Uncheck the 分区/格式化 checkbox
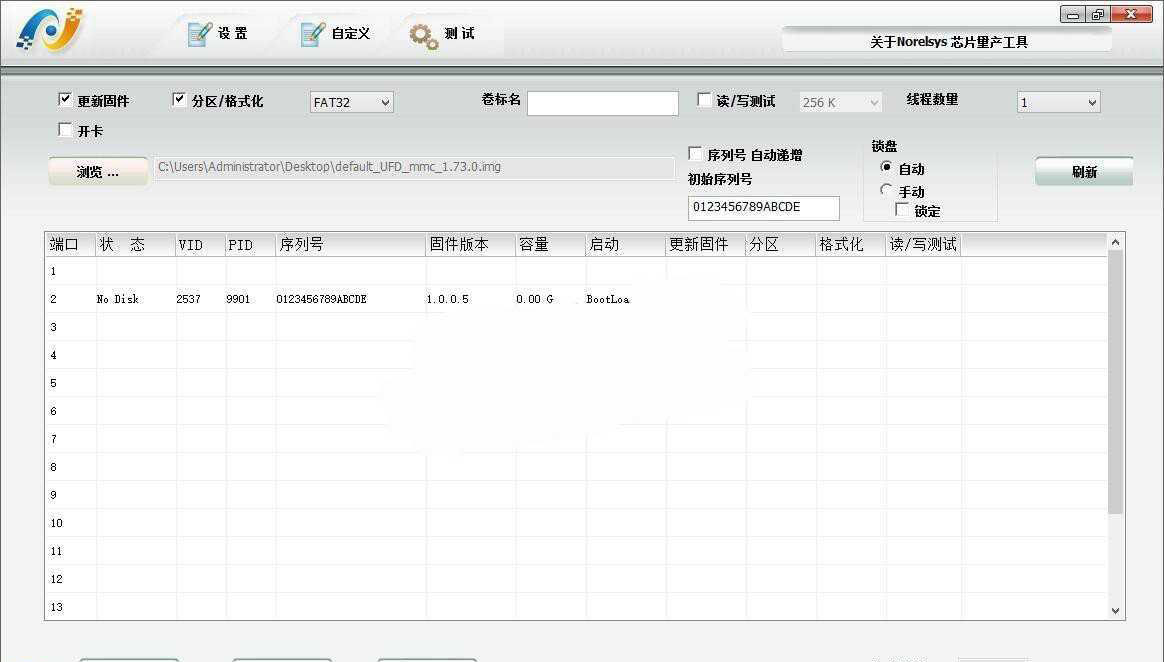Viewport: 1164px width, 662px height. click(x=179, y=100)
